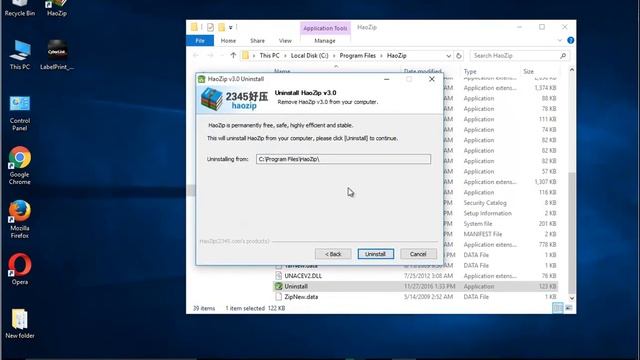The height and width of the screenshot is (360, 640).
Task: Refresh the HaoZip folder view
Action: pos(459,56)
